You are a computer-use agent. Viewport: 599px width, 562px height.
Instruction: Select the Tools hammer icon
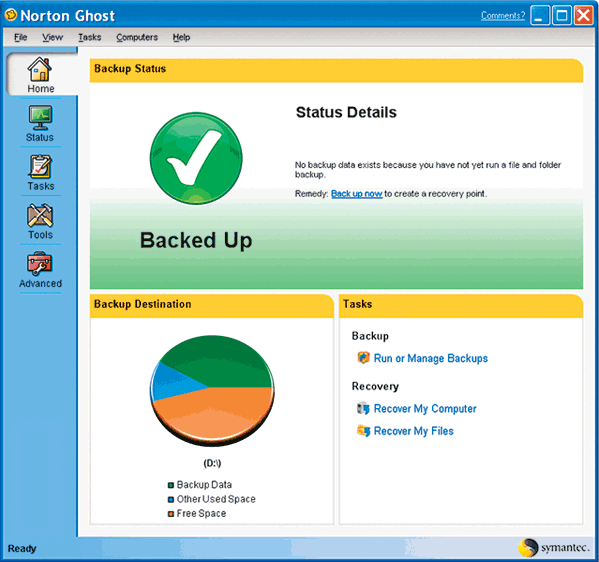[40, 215]
